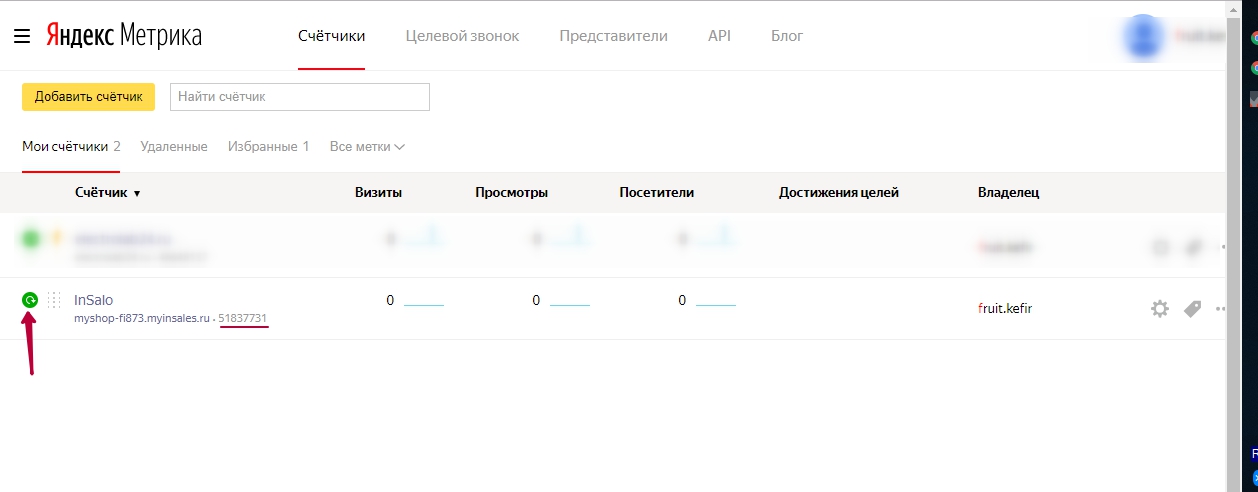Image resolution: width=1258 pixels, height=492 pixels.
Task: Click InSalo green status refresh icon
Action: [30, 299]
